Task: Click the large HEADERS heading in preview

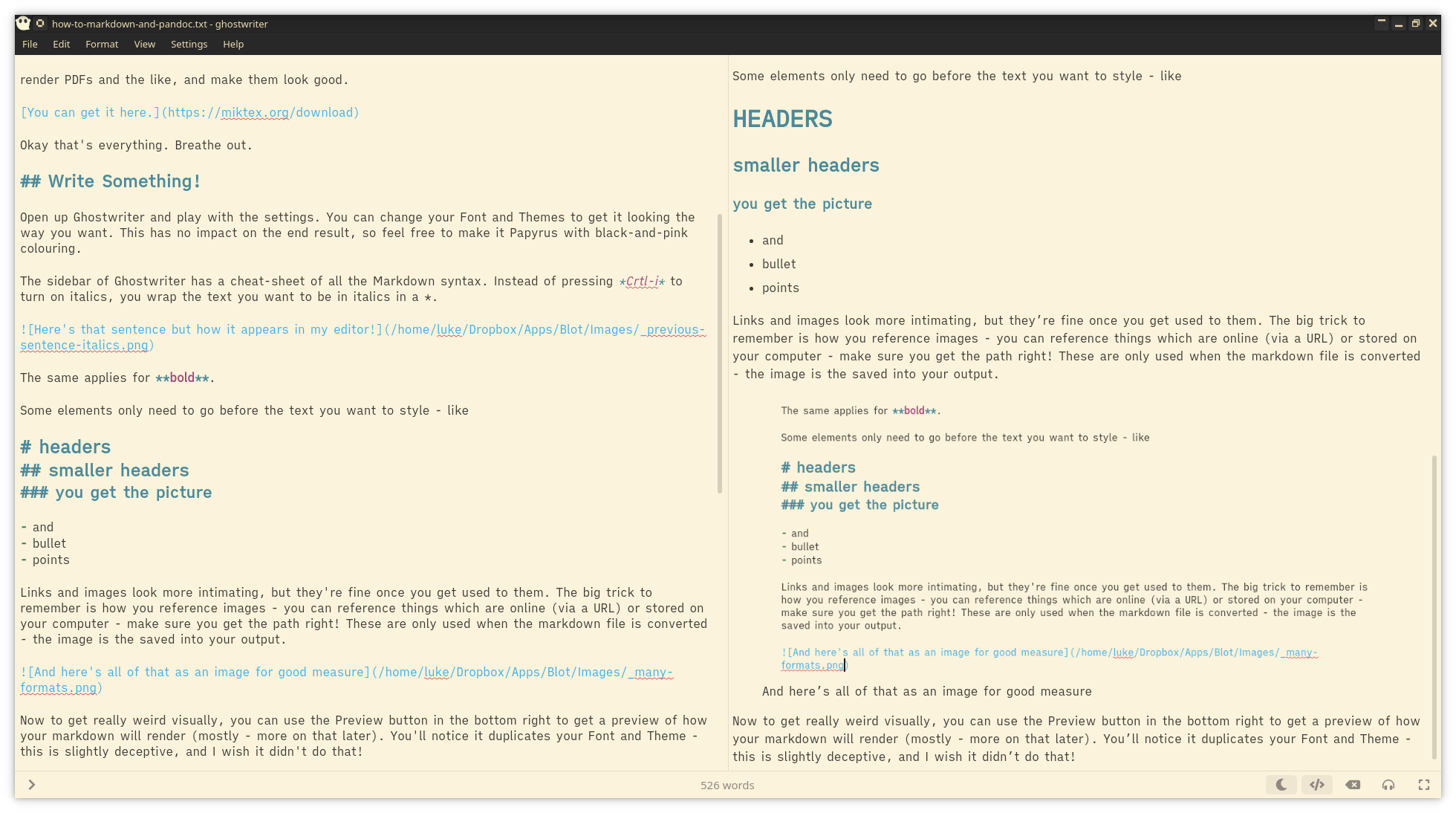Action: (782, 119)
